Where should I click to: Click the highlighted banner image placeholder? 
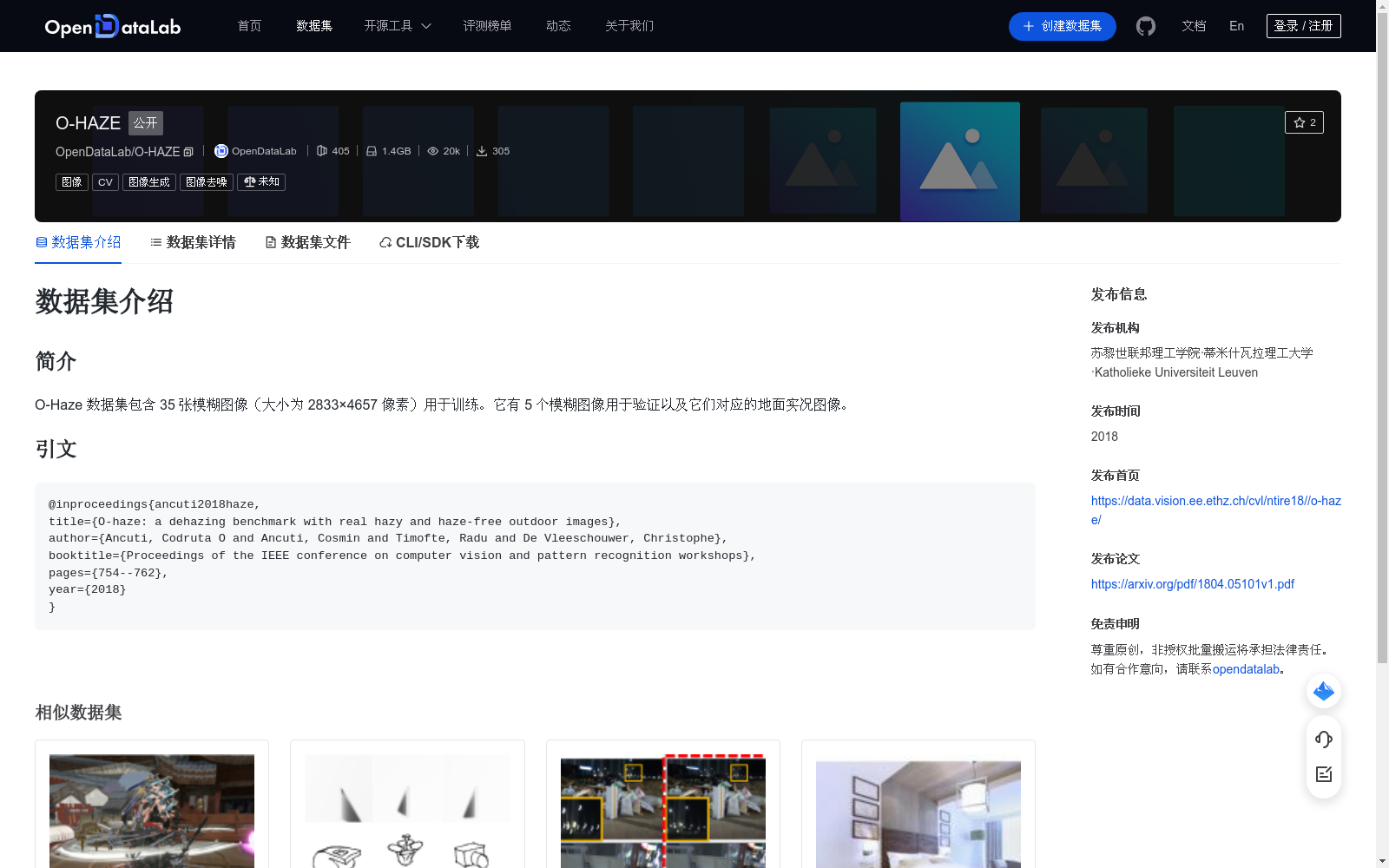tap(960, 161)
